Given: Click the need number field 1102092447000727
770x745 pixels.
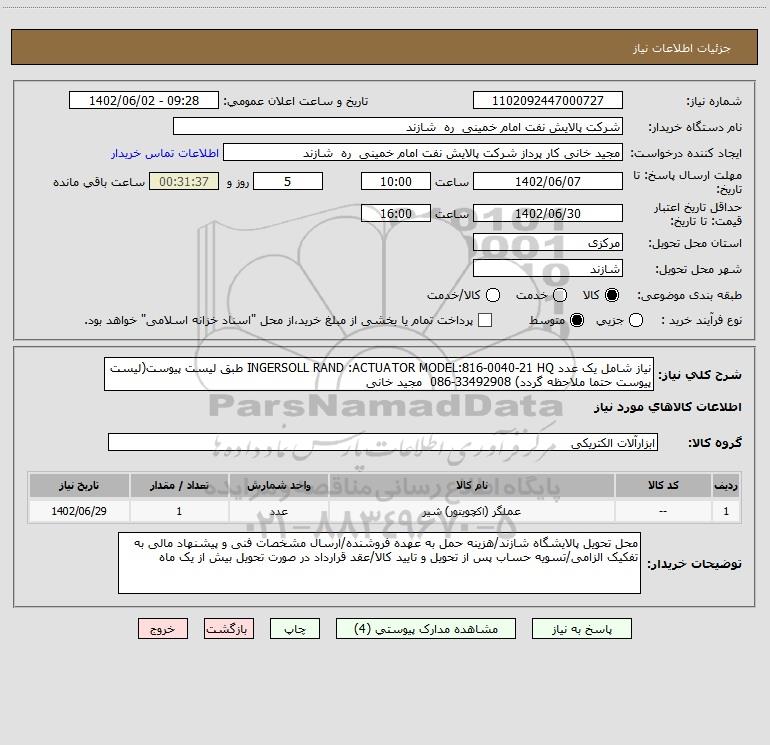Looking at the screenshot, I should pos(548,101).
